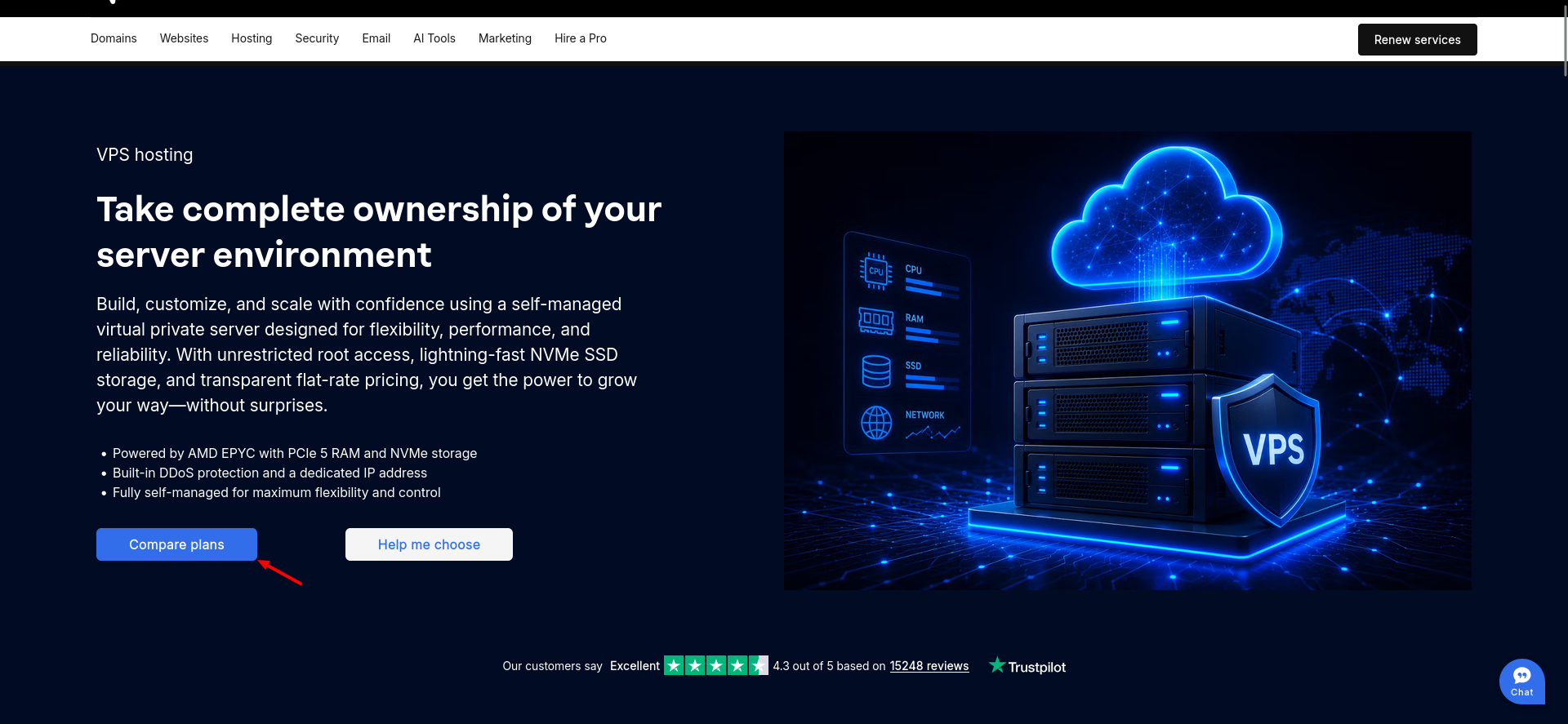Open the Domains menu
The image size is (1568, 724).
[114, 38]
